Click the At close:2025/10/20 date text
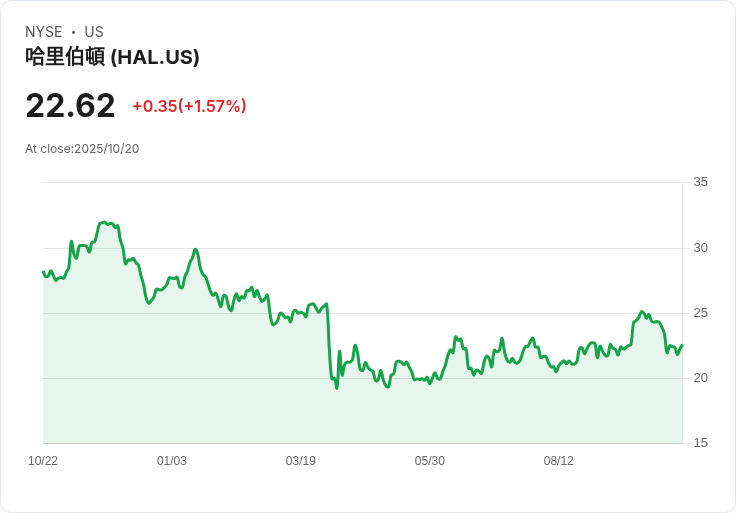Viewport: 736px width, 513px height. pyautogui.click(x=82, y=149)
